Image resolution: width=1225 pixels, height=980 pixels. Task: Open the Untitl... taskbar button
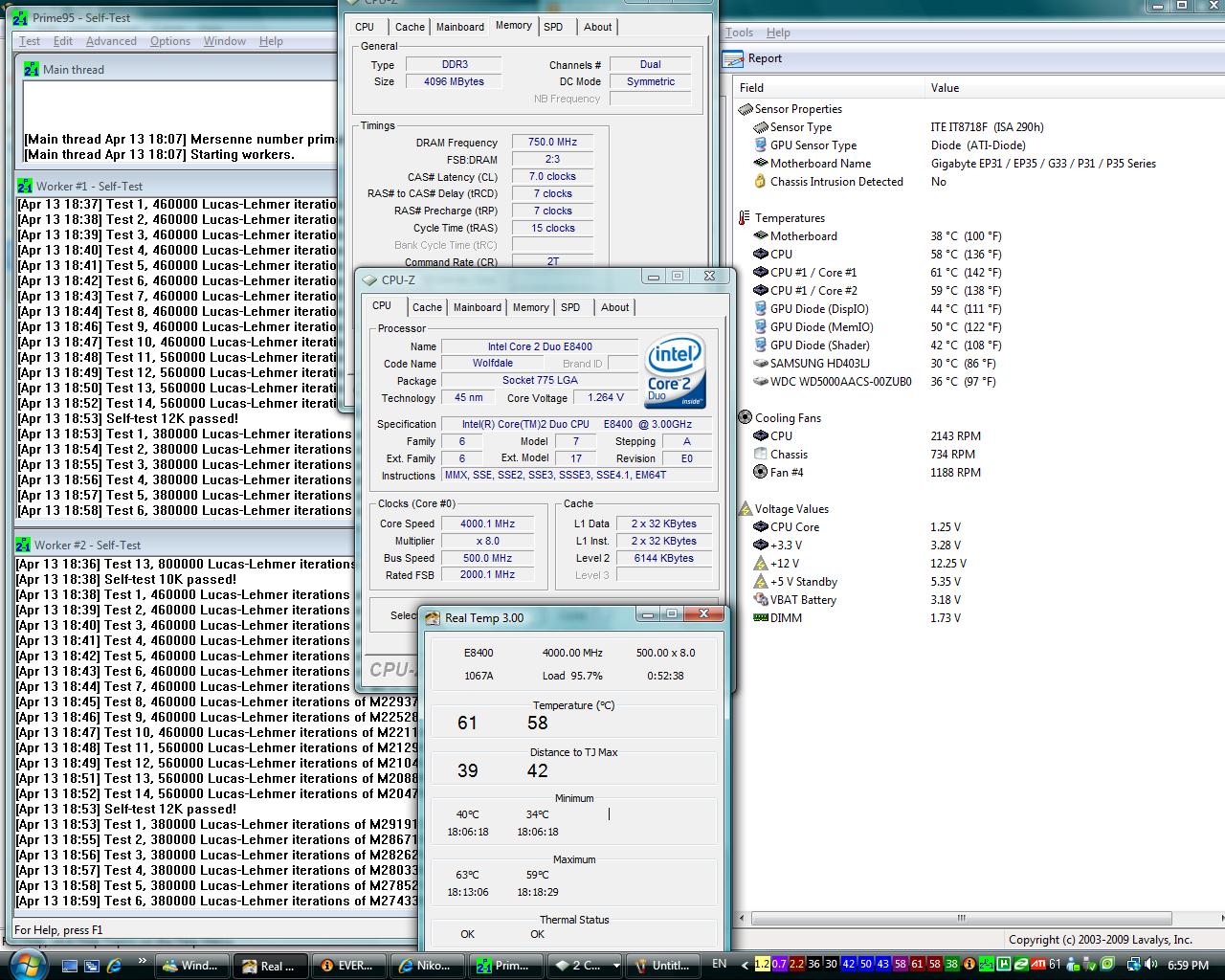(663, 966)
